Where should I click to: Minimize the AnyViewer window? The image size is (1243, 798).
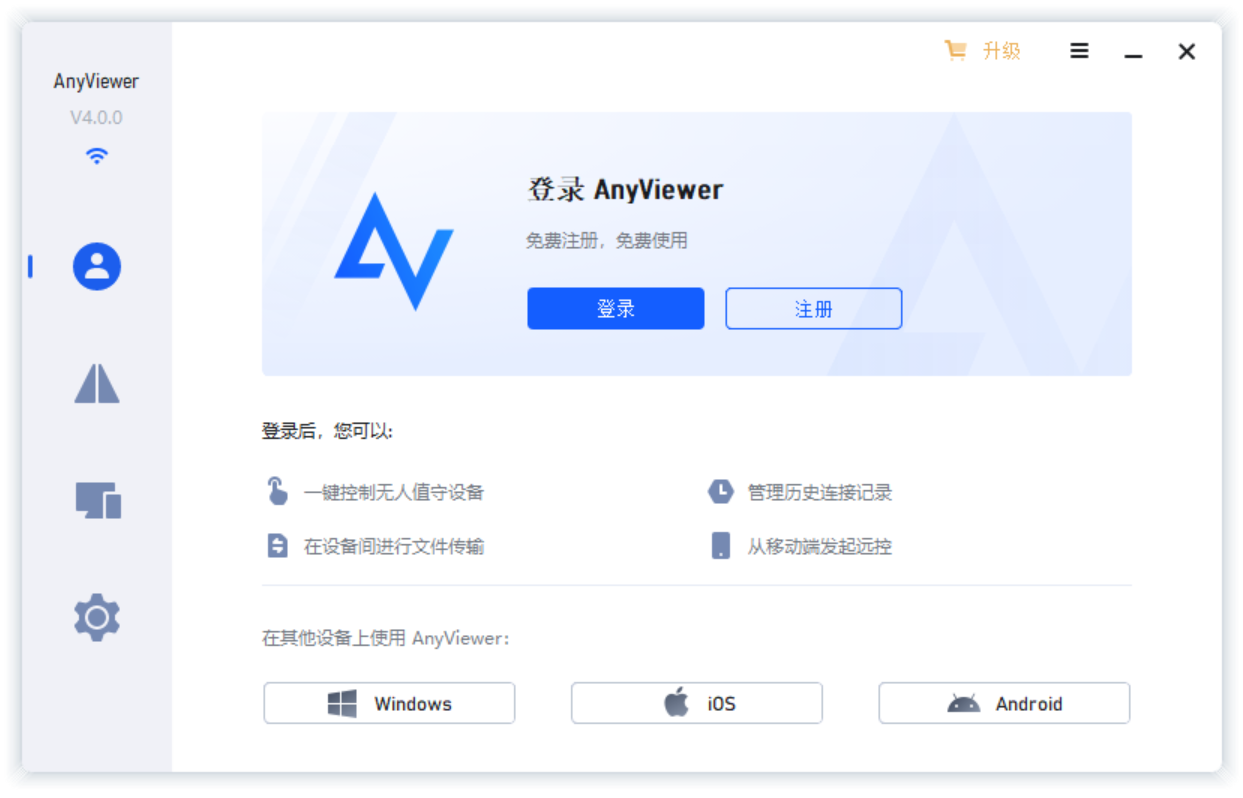point(1133,52)
